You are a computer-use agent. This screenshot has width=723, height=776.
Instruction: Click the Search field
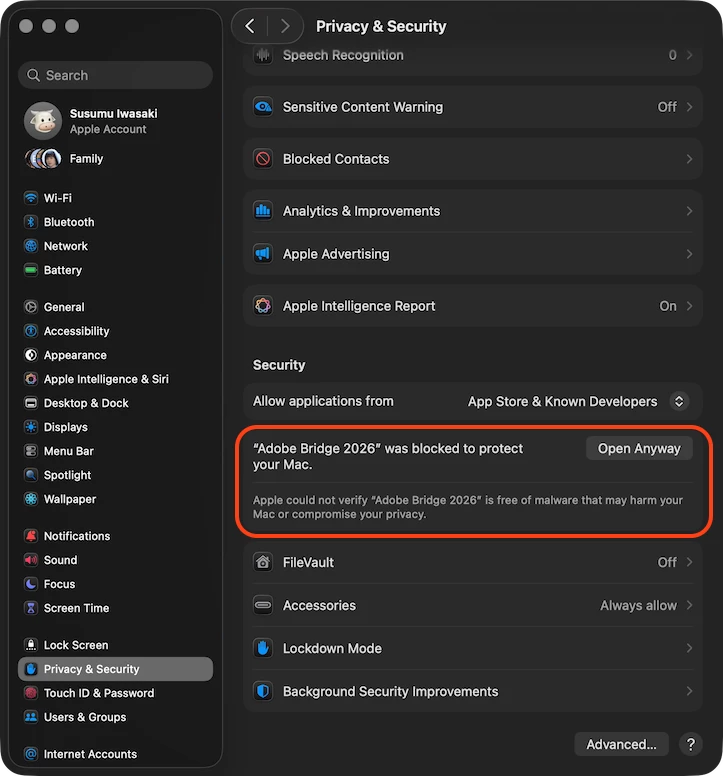point(115,75)
